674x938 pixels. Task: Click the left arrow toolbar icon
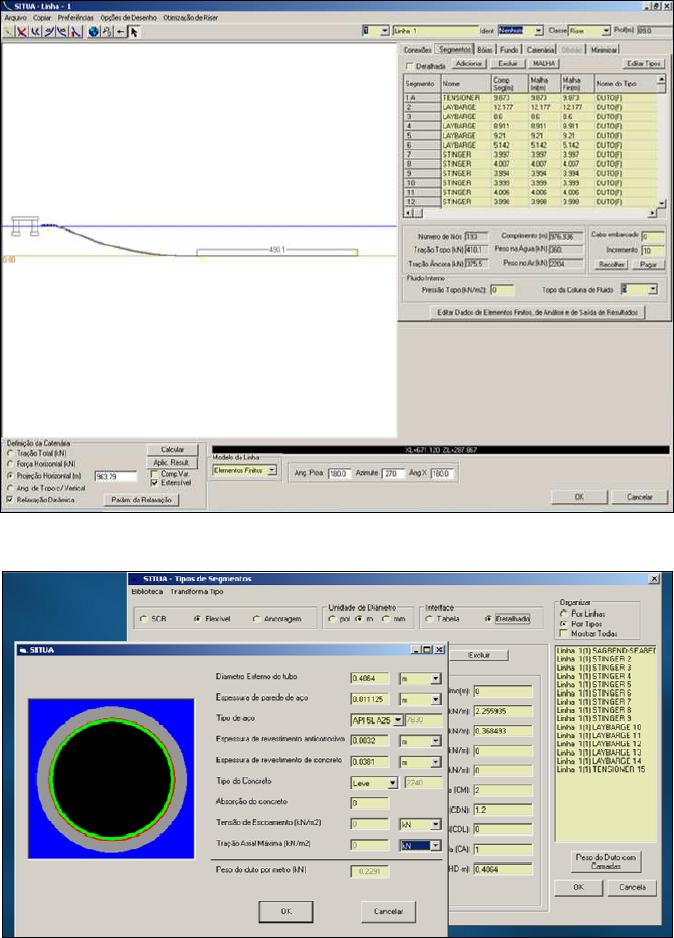coord(121,31)
